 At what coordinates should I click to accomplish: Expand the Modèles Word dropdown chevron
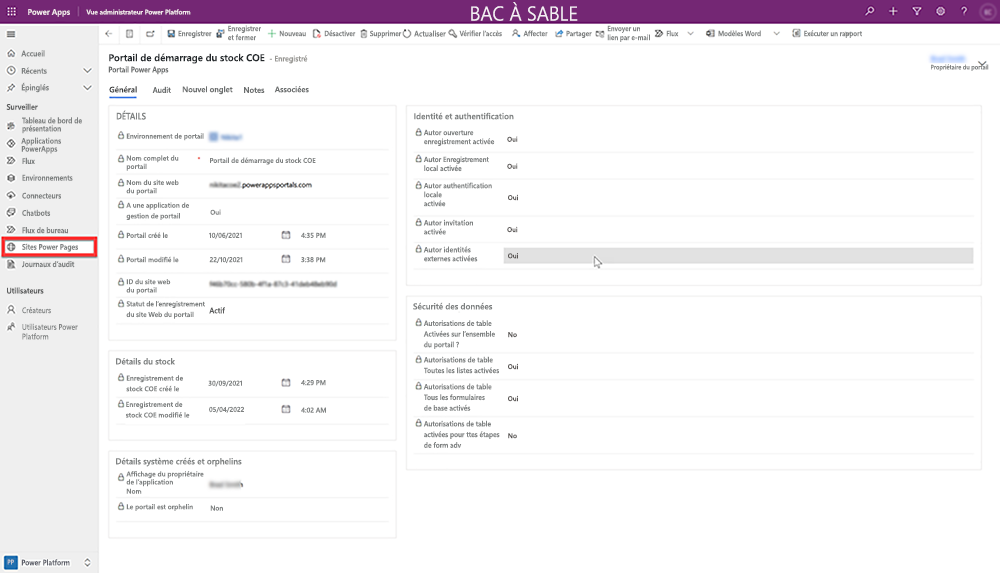tap(776, 34)
